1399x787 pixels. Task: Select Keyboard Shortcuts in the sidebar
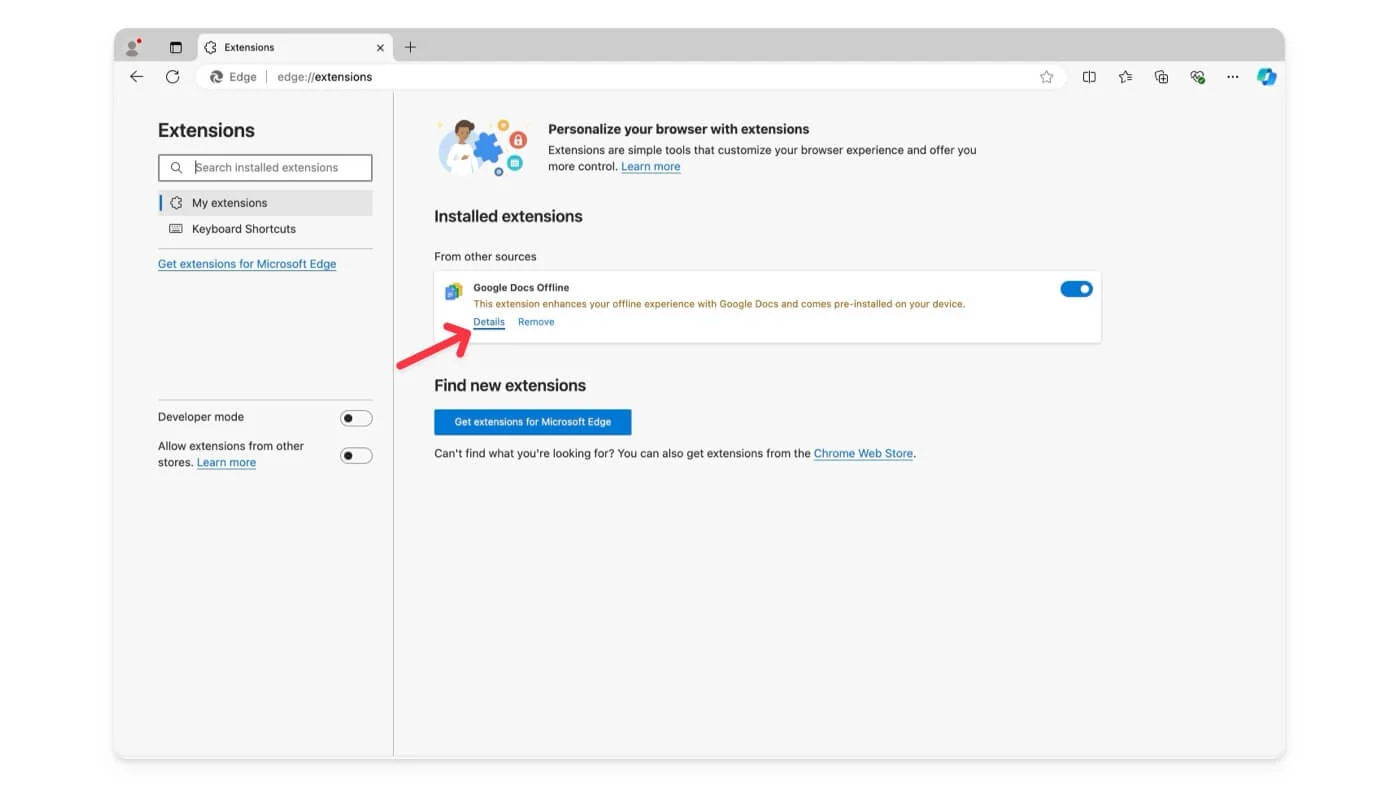[x=243, y=229]
